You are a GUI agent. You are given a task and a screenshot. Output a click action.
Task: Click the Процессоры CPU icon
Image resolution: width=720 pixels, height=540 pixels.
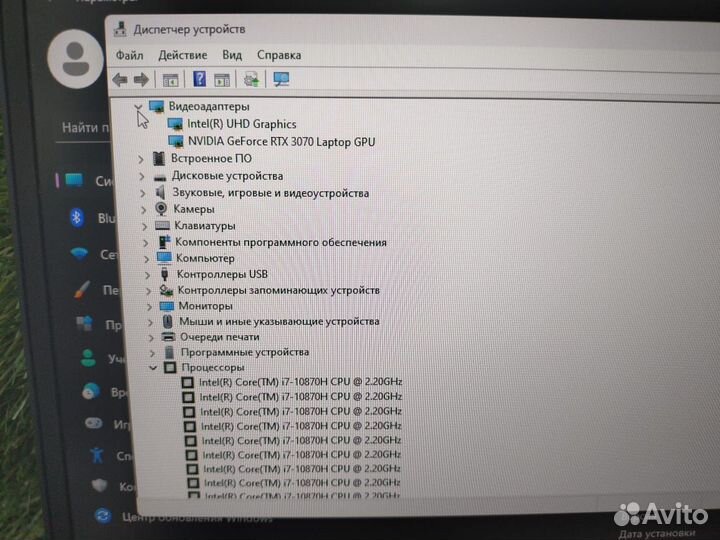(170, 367)
